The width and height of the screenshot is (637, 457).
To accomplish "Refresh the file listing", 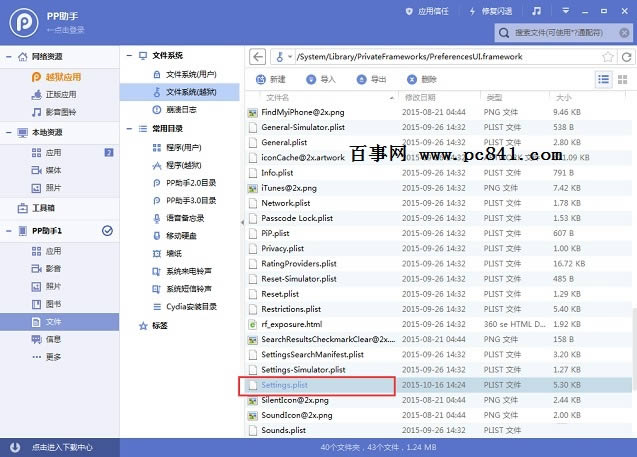I will click(626, 57).
